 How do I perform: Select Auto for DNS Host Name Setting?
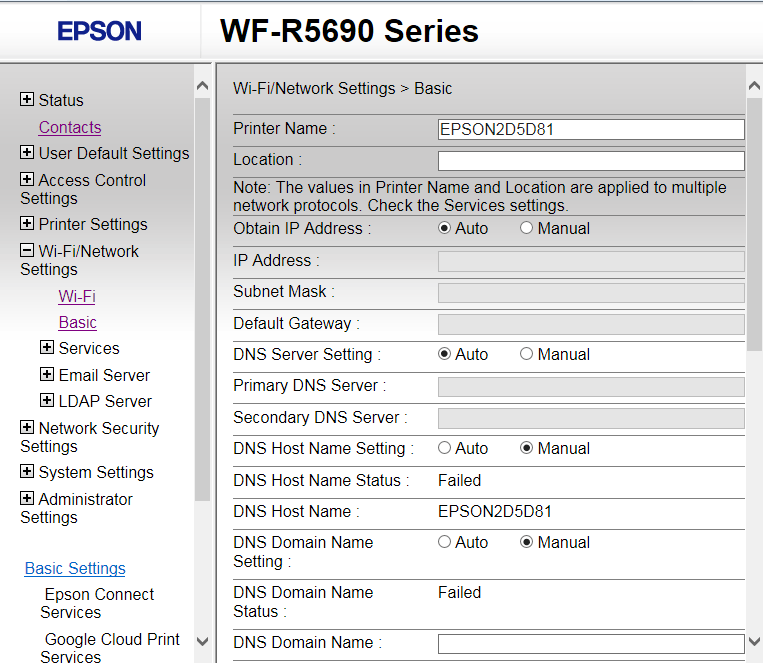444,449
